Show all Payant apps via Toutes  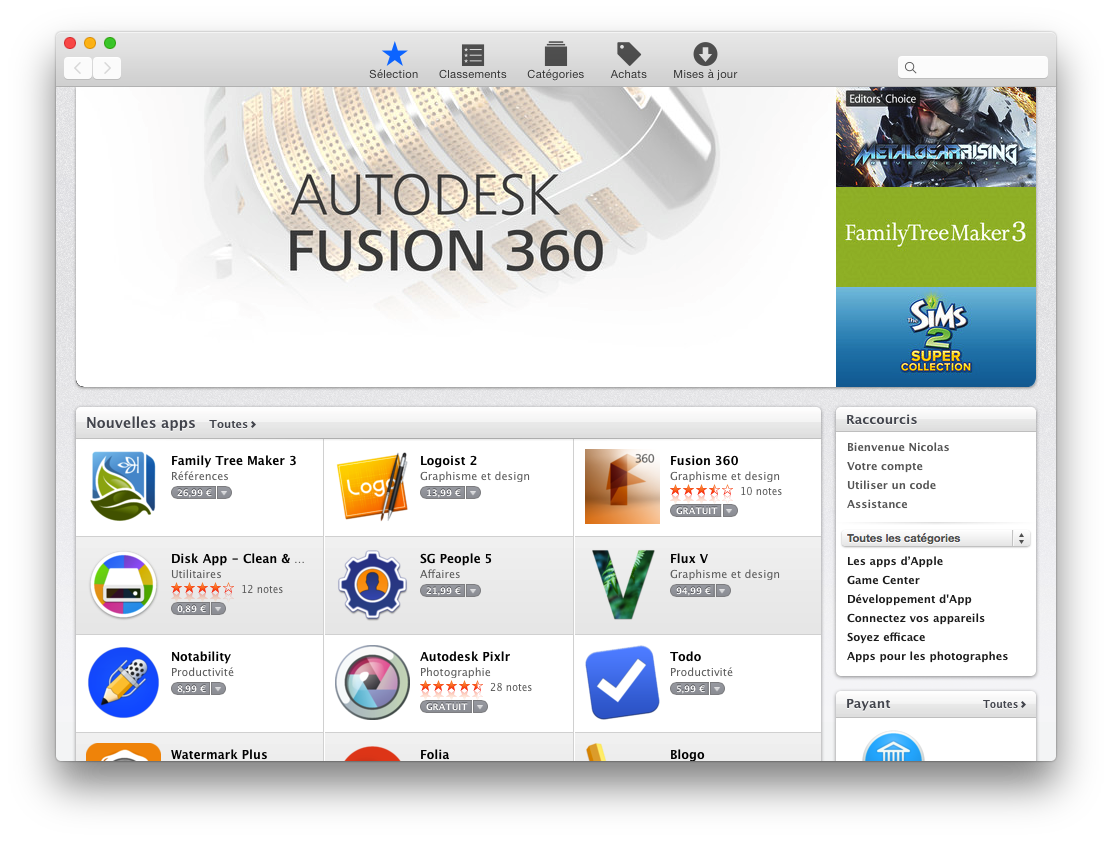tap(1004, 704)
